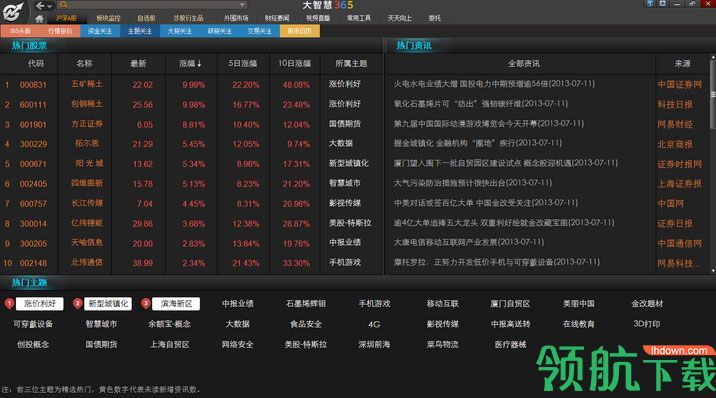Select the 北纬通信 stock name
The width and height of the screenshot is (716, 398).
87,263
